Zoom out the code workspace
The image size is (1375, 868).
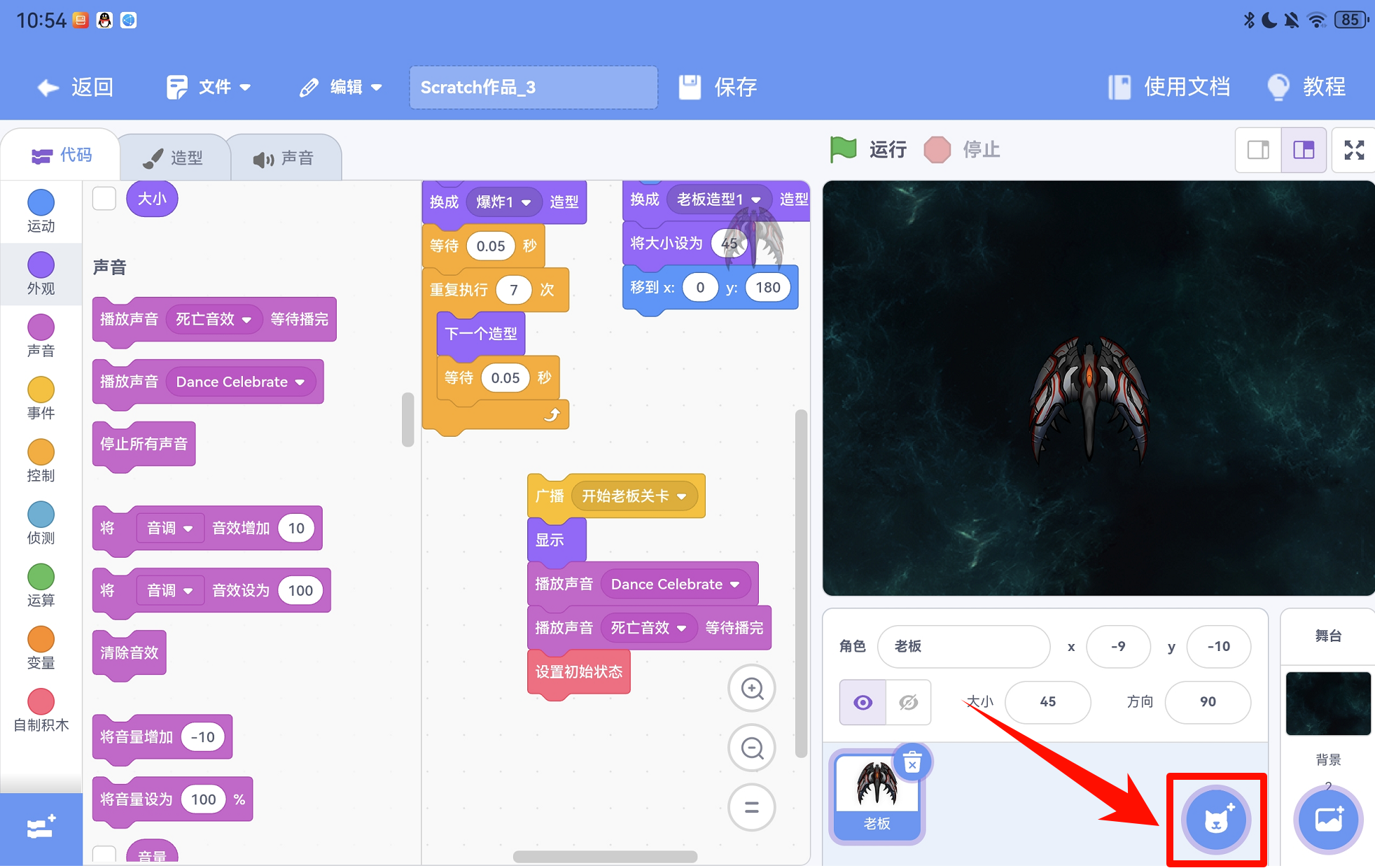pos(752,748)
